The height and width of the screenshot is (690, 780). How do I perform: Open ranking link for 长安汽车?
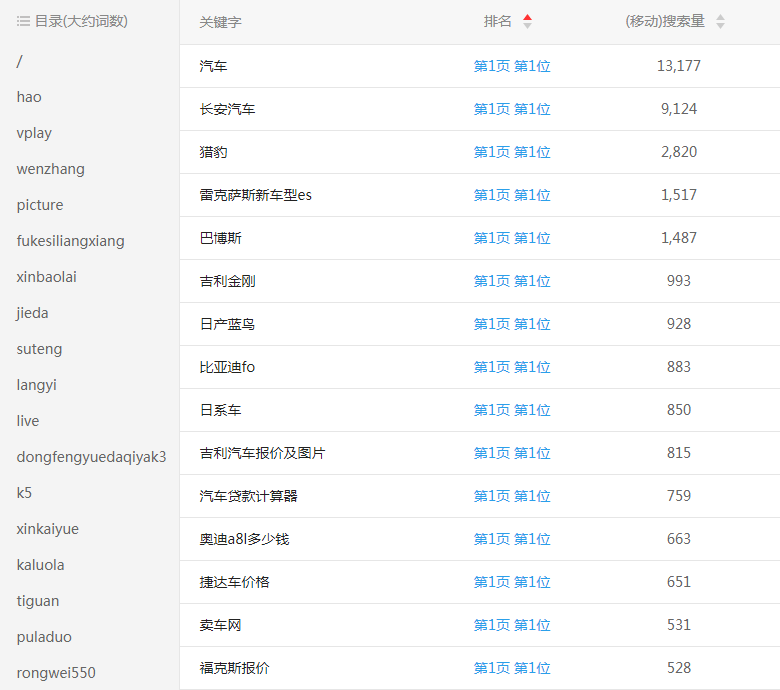[x=512, y=109]
